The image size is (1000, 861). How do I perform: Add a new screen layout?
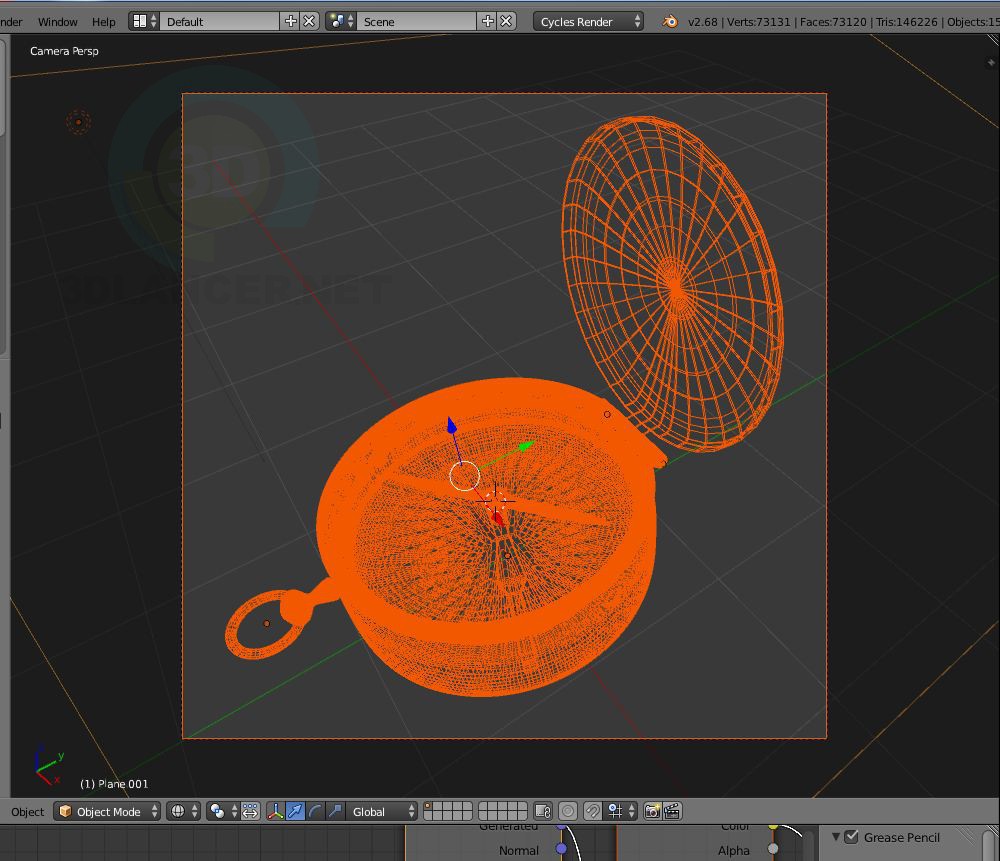[x=290, y=21]
